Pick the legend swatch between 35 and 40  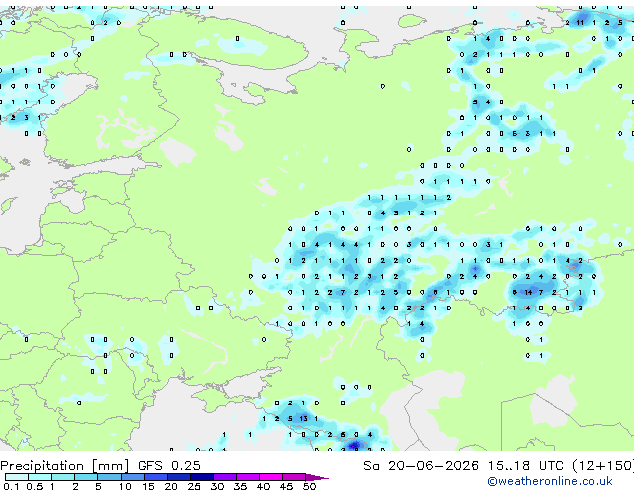pyautogui.click(x=247, y=477)
